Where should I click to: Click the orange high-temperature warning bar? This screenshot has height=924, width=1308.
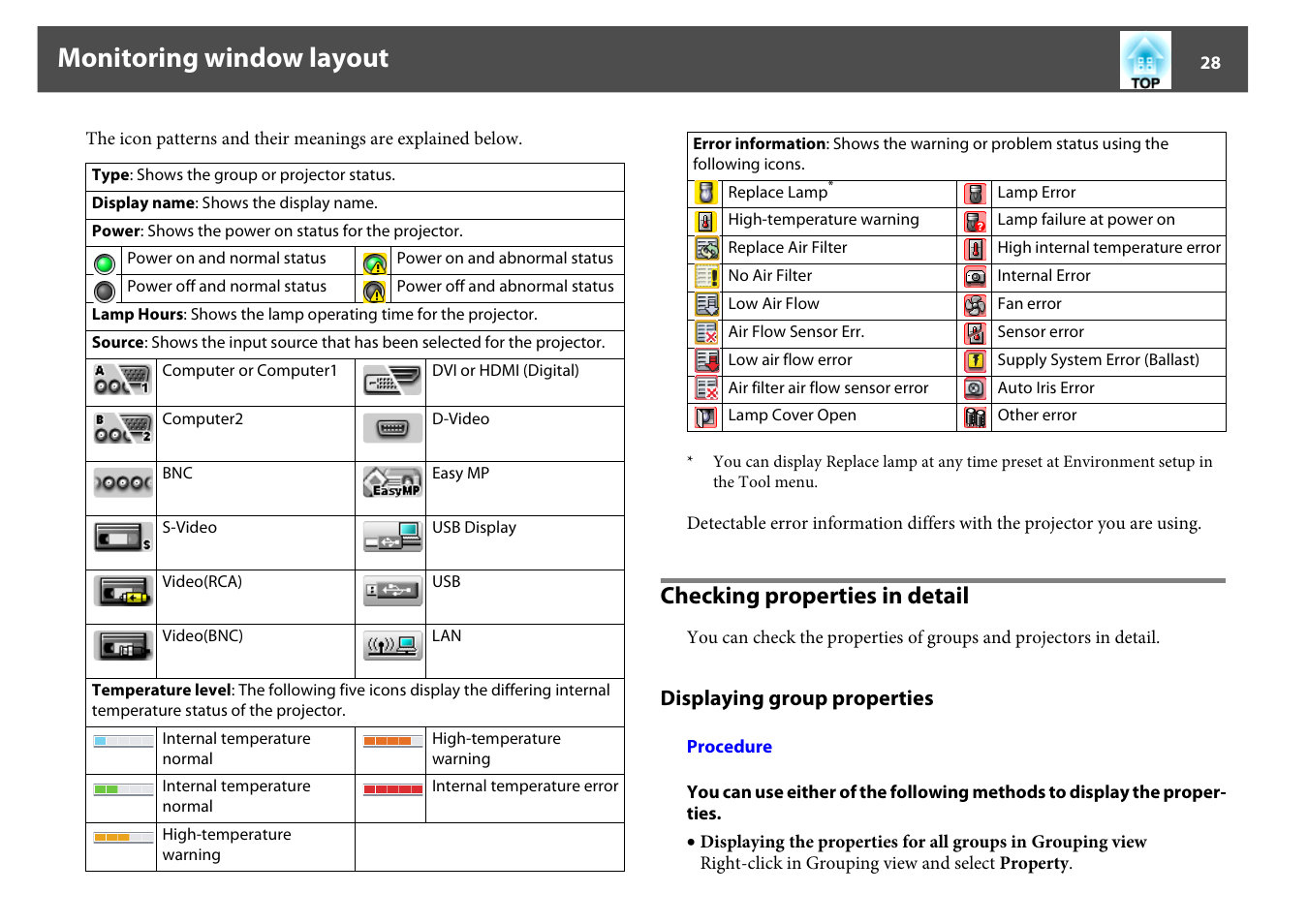click(x=393, y=741)
